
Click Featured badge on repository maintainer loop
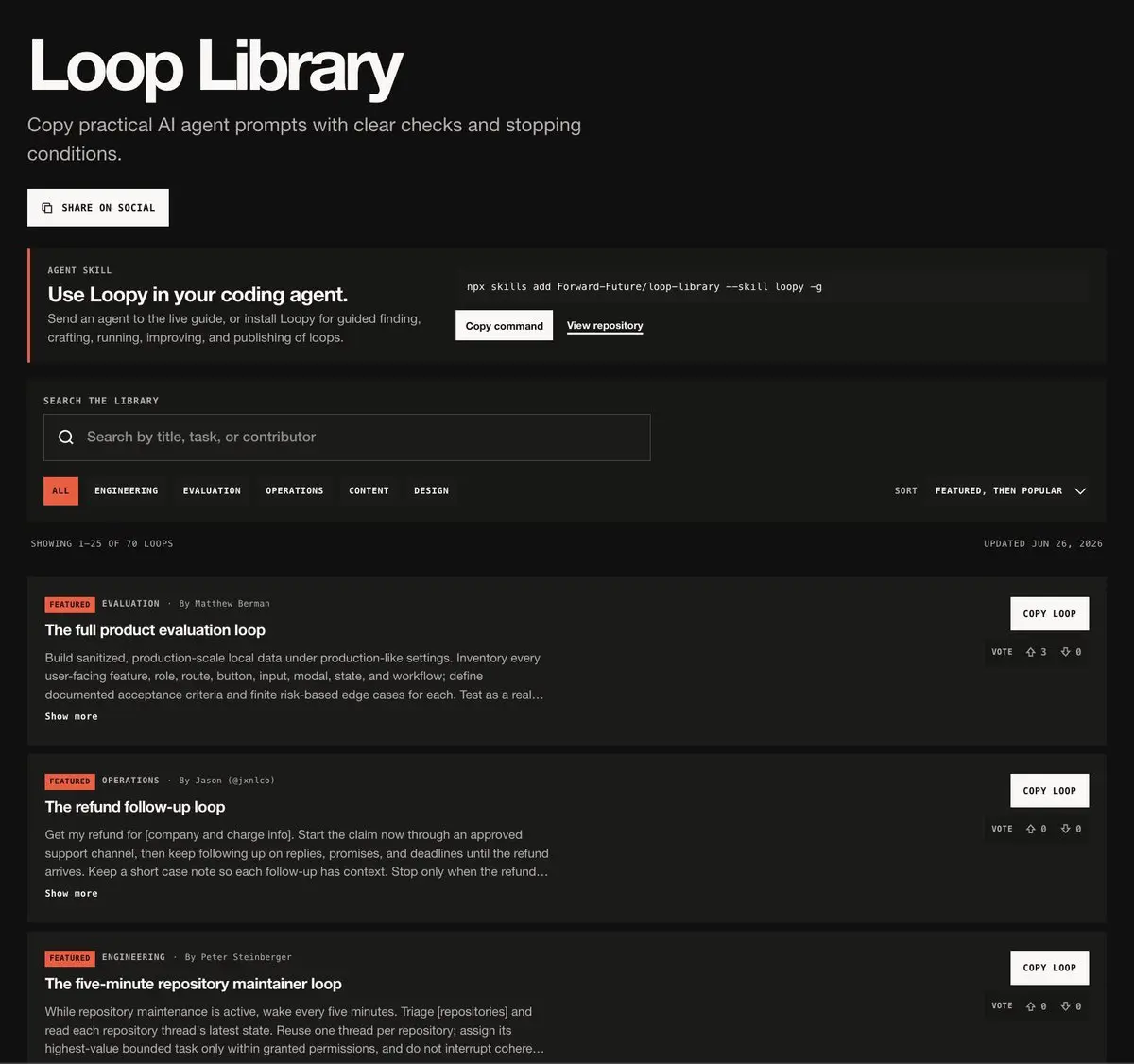click(70, 958)
